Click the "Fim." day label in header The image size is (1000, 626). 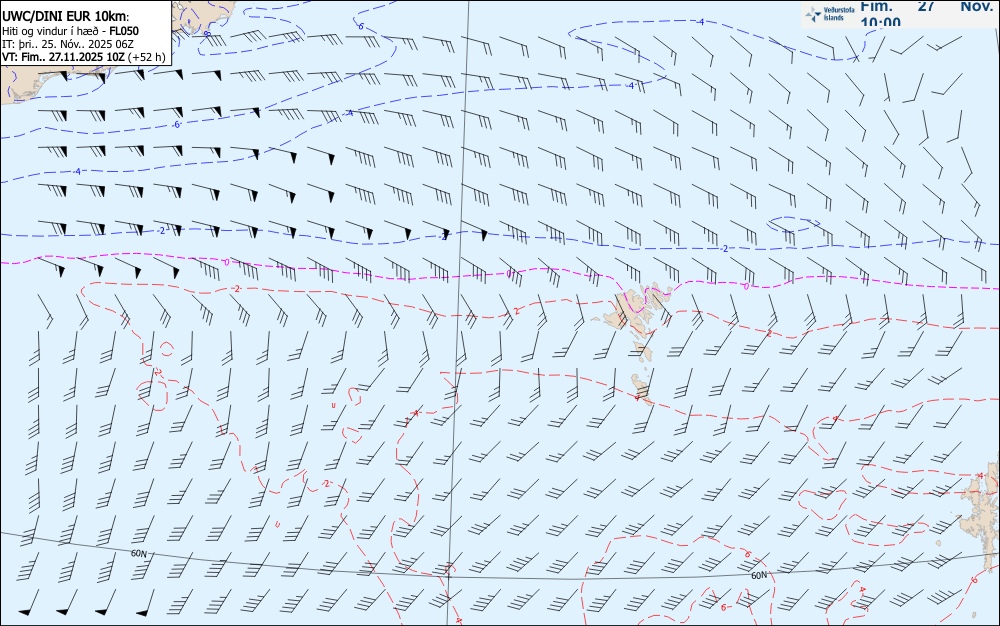876,6
